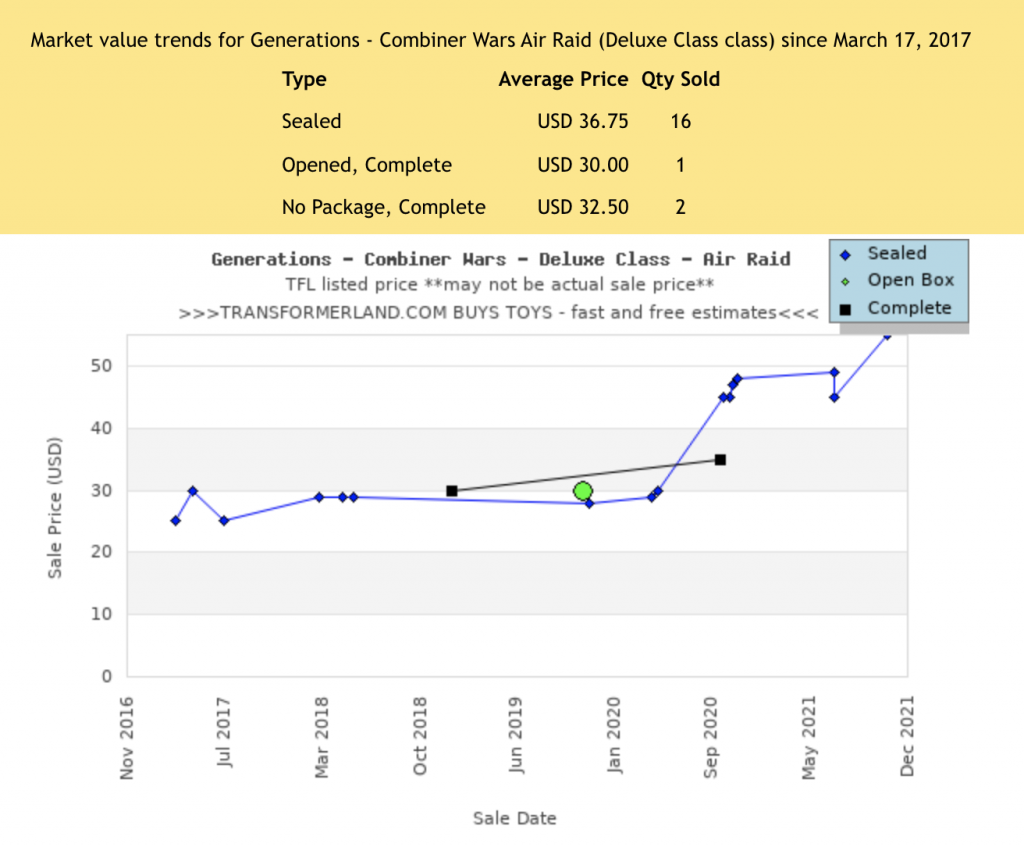The image size is (1024, 847).
Task: Click the 'Dec 2021' x-axis label
Action: pyautogui.click(x=907, y=737)
